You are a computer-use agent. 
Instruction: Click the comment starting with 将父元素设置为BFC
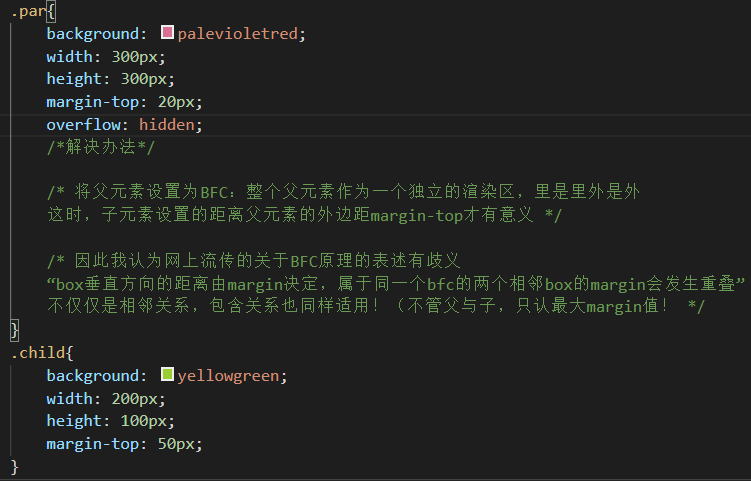[x=343, y=191]
